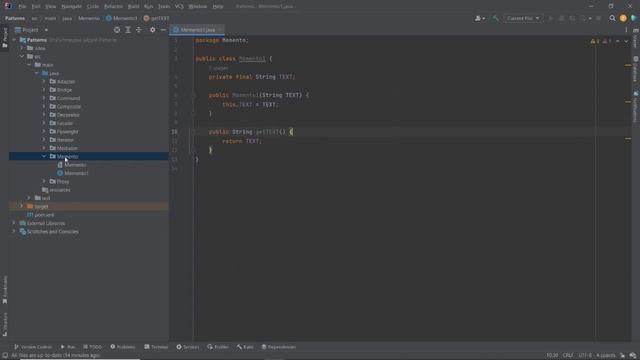
Task: Open the Services tool window
Action: [188, 347]
